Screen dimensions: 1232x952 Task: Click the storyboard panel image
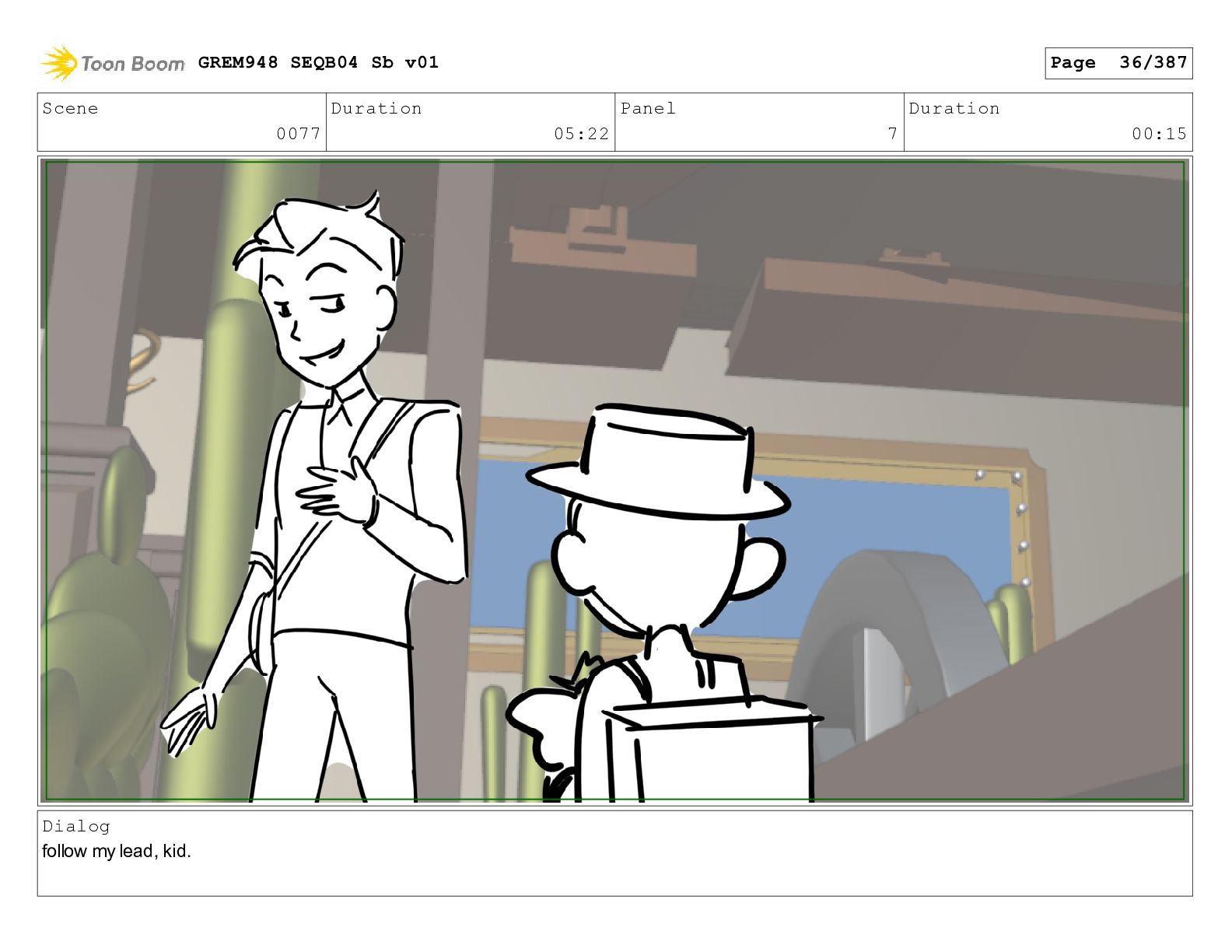(x=614, y=481)
